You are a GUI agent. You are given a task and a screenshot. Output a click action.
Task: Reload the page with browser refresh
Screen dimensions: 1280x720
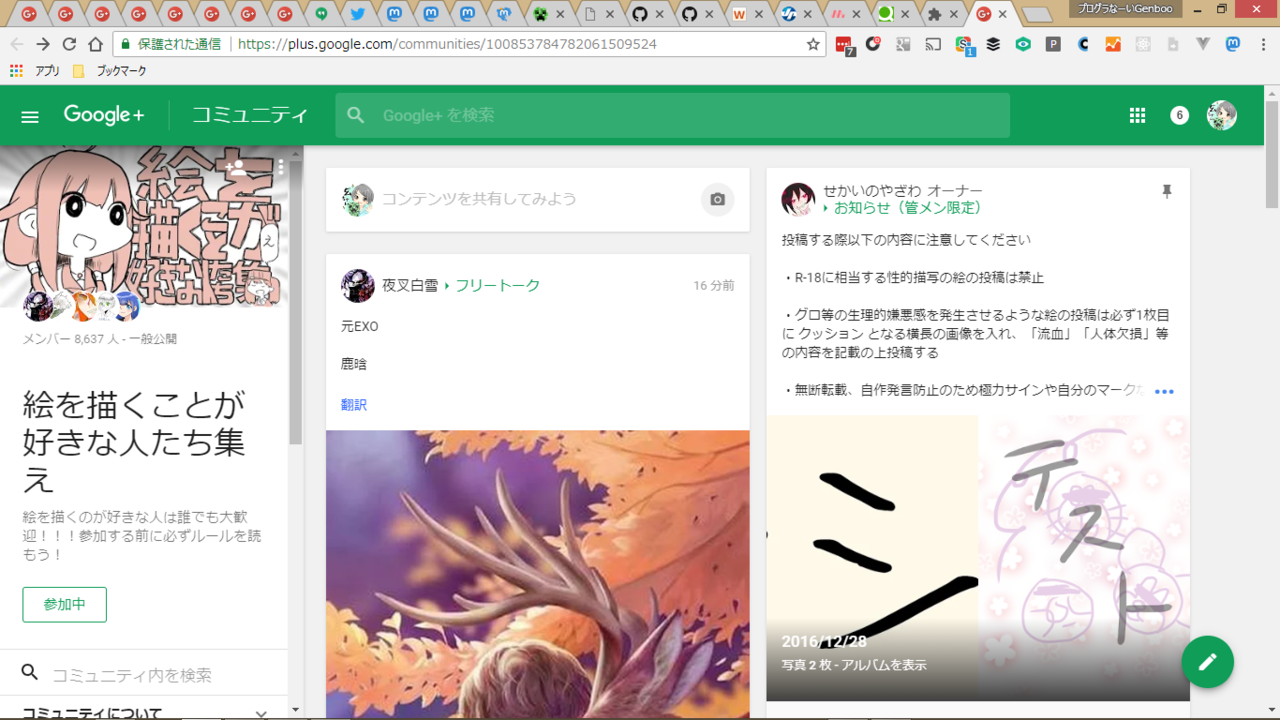tap(69, 44)
